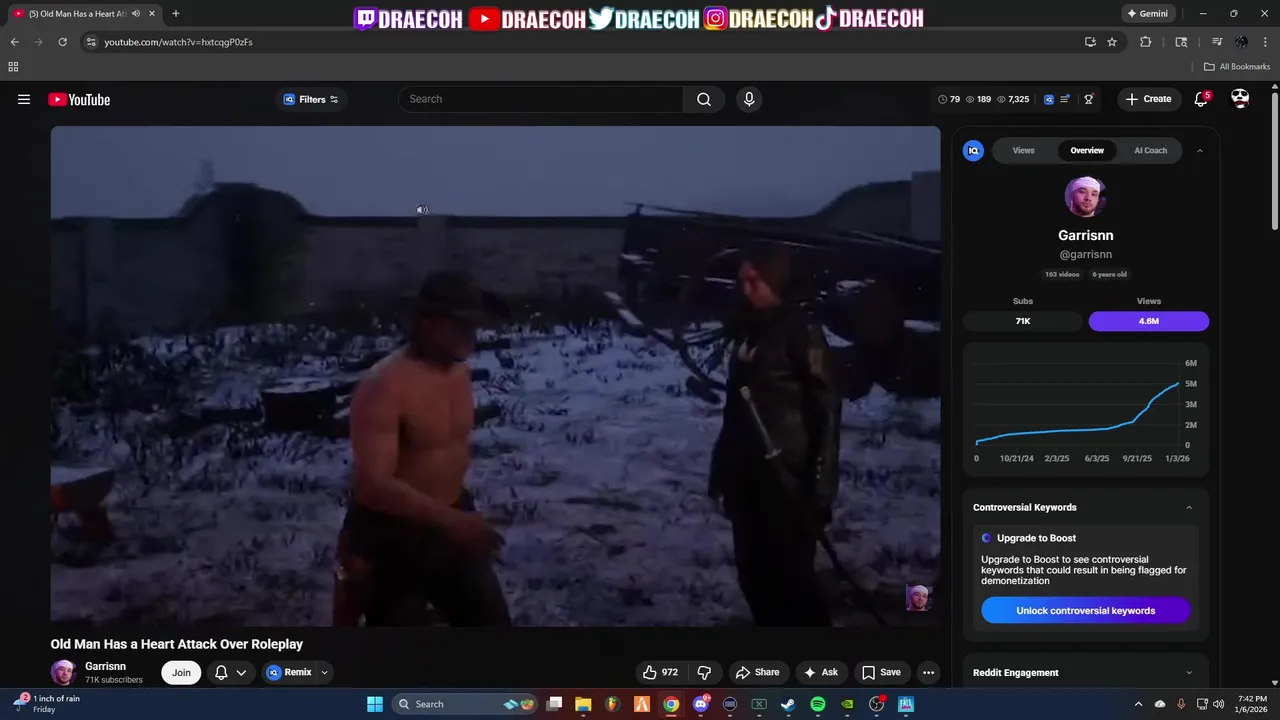This screenshot has width=1280, height=720.
Task: Open the vidIQ Filters dropdown
Action: 311,99
